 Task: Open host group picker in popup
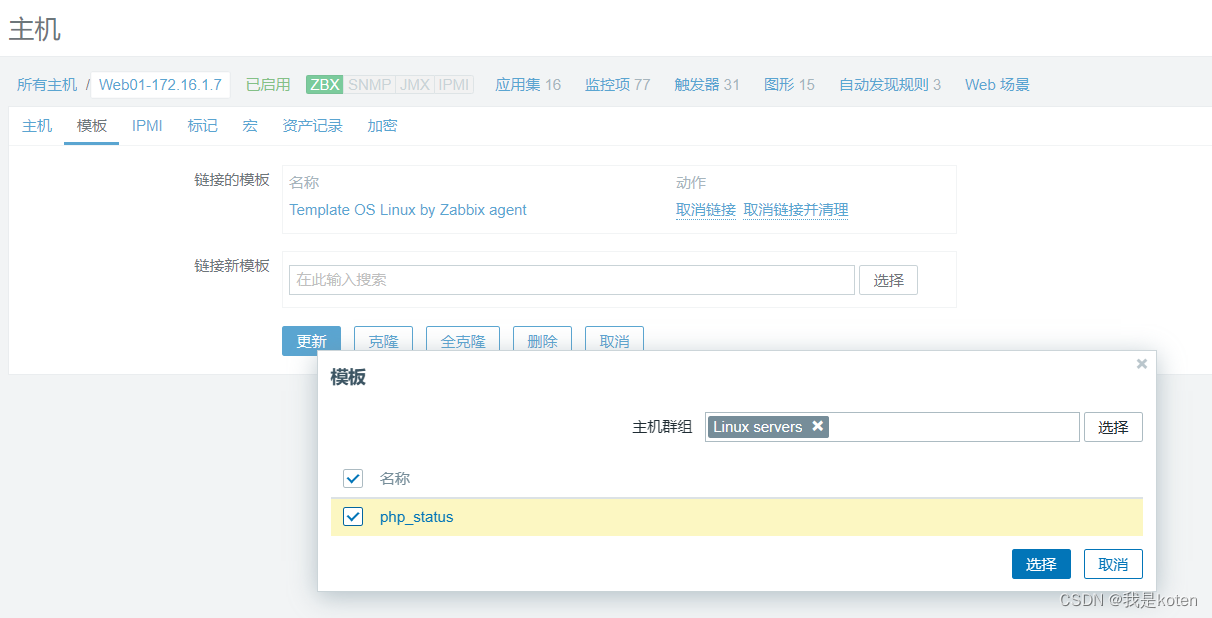1112,427
